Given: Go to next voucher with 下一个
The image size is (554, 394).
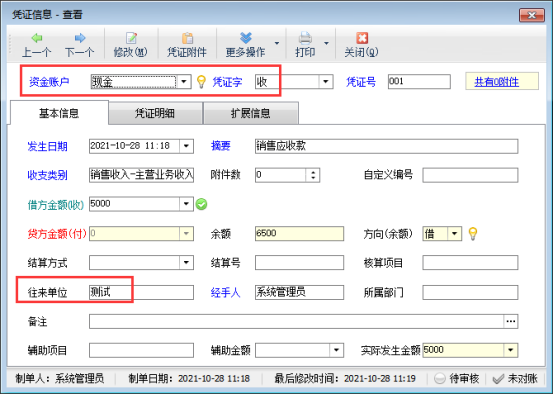Looking at the screenshot, I should [79, 45].
